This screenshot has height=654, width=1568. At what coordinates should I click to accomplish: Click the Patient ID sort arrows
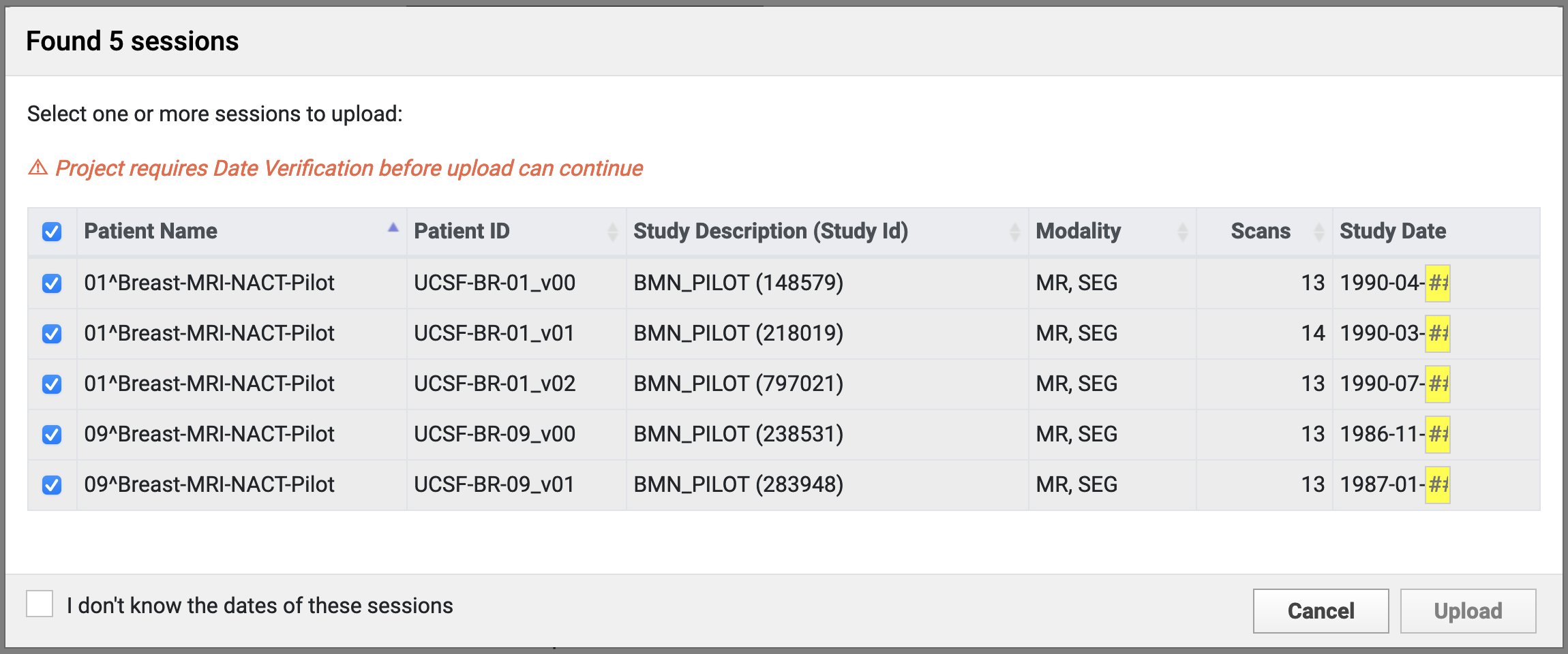coord(612,232)
